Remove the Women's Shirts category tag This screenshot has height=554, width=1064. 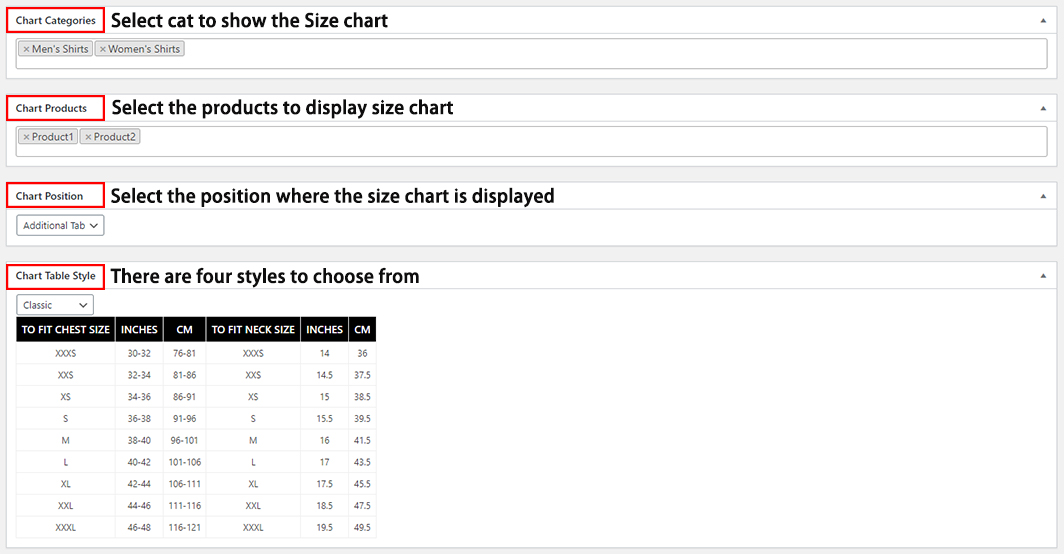[102, 49]
